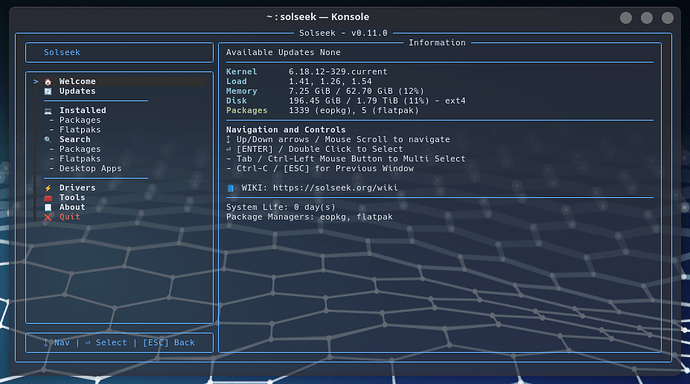The image size is (690, 384).
Task: Click the memory usage 7.25 GiB value
Action: point(356,91)
